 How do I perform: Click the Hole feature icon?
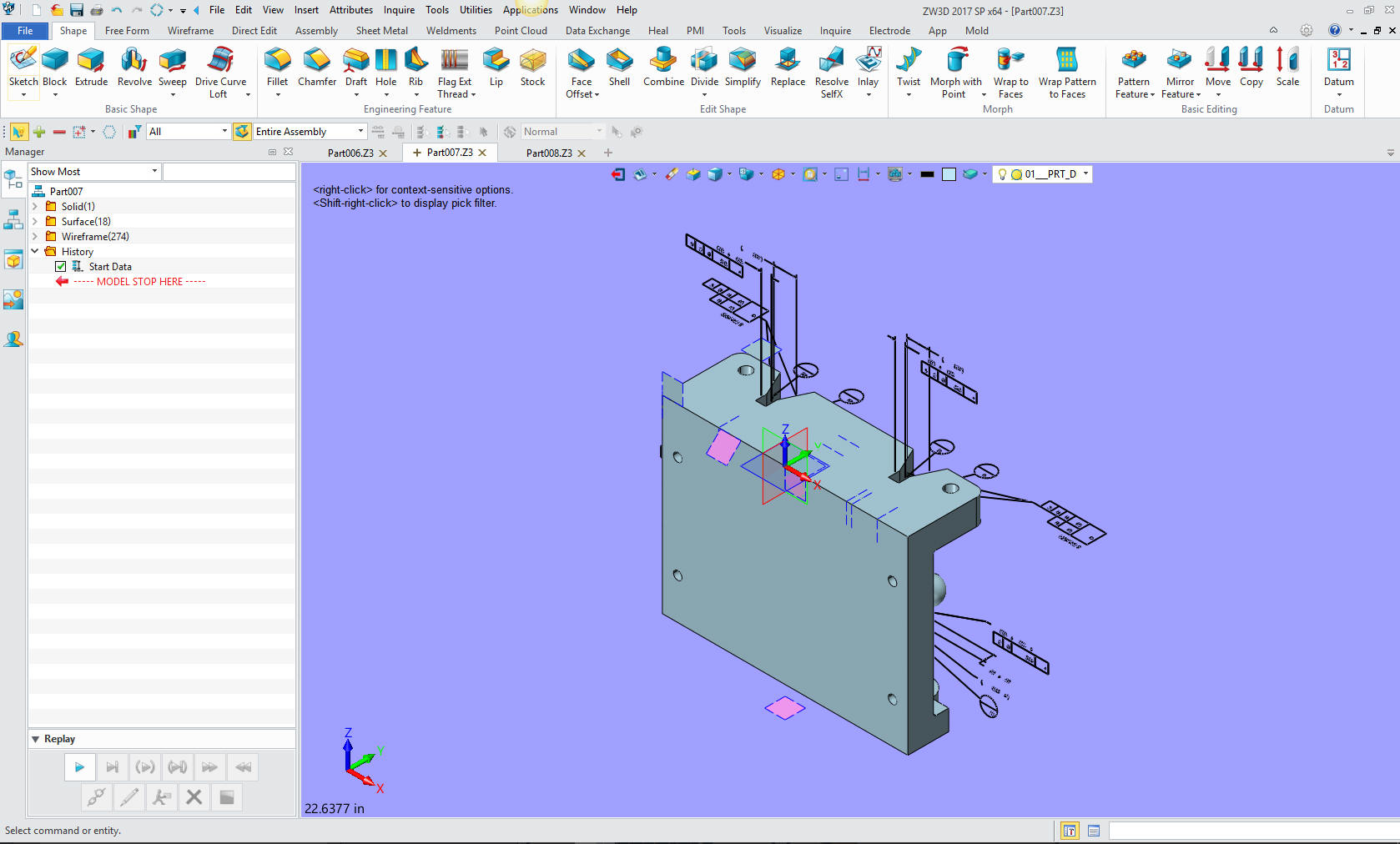point(385,67)
